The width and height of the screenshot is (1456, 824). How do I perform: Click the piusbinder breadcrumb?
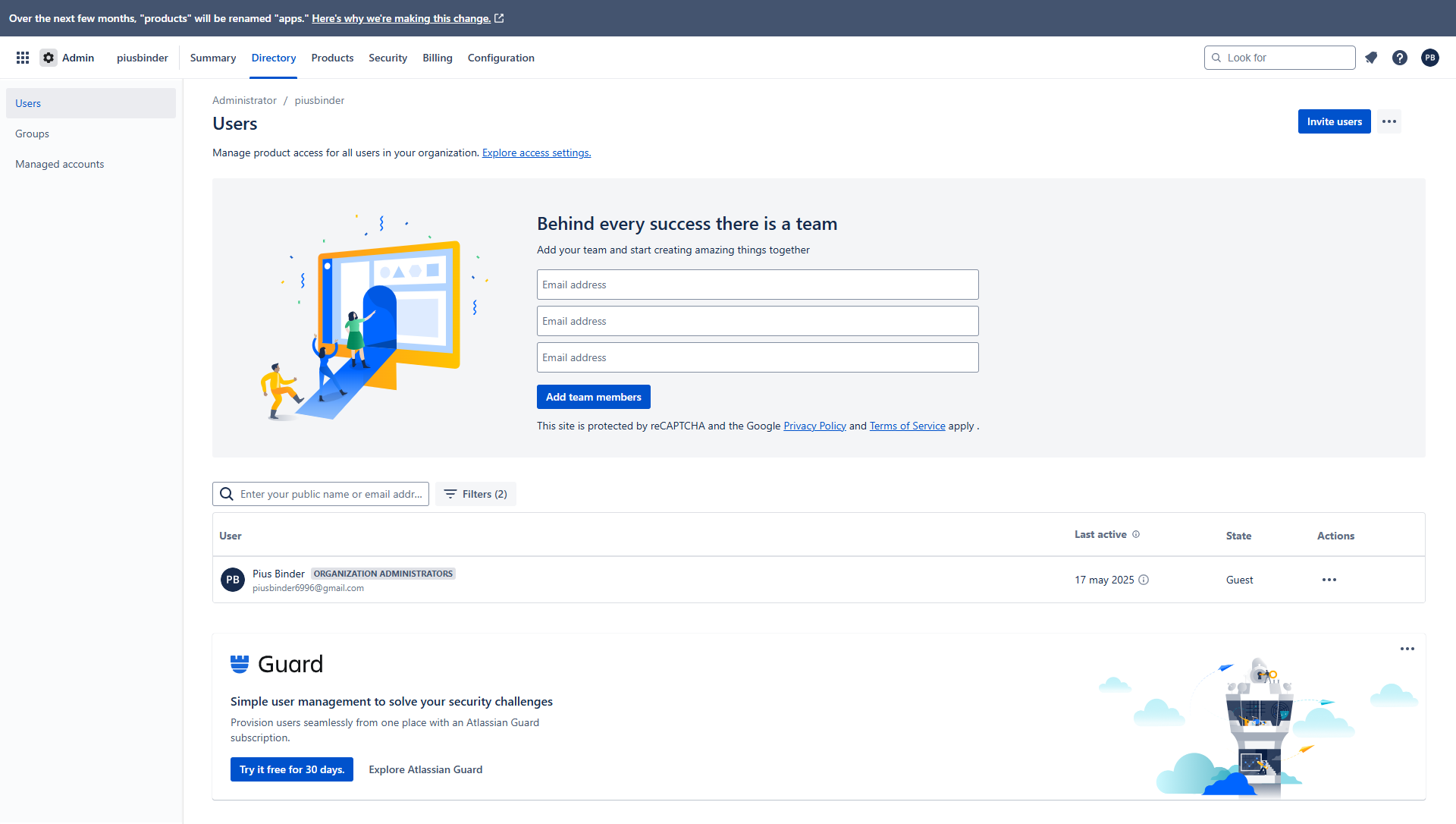(x=319, y=100)
